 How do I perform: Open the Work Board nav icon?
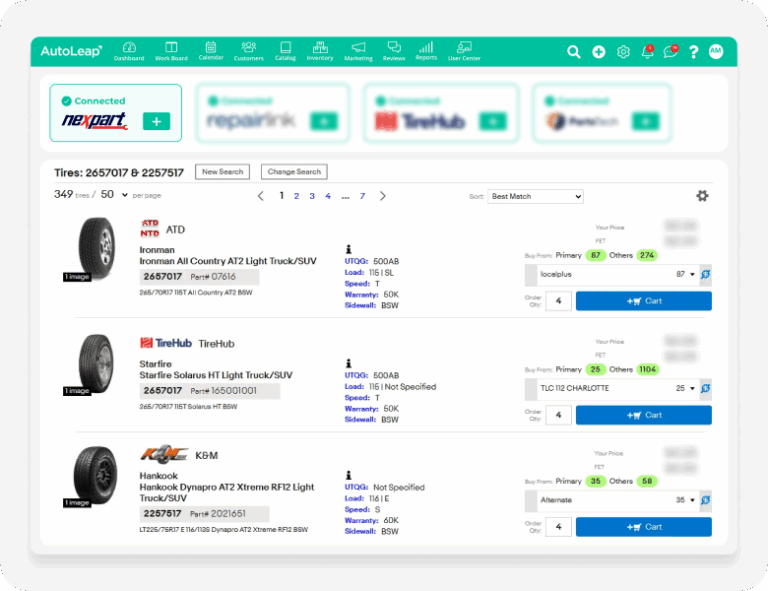(171, 51)
